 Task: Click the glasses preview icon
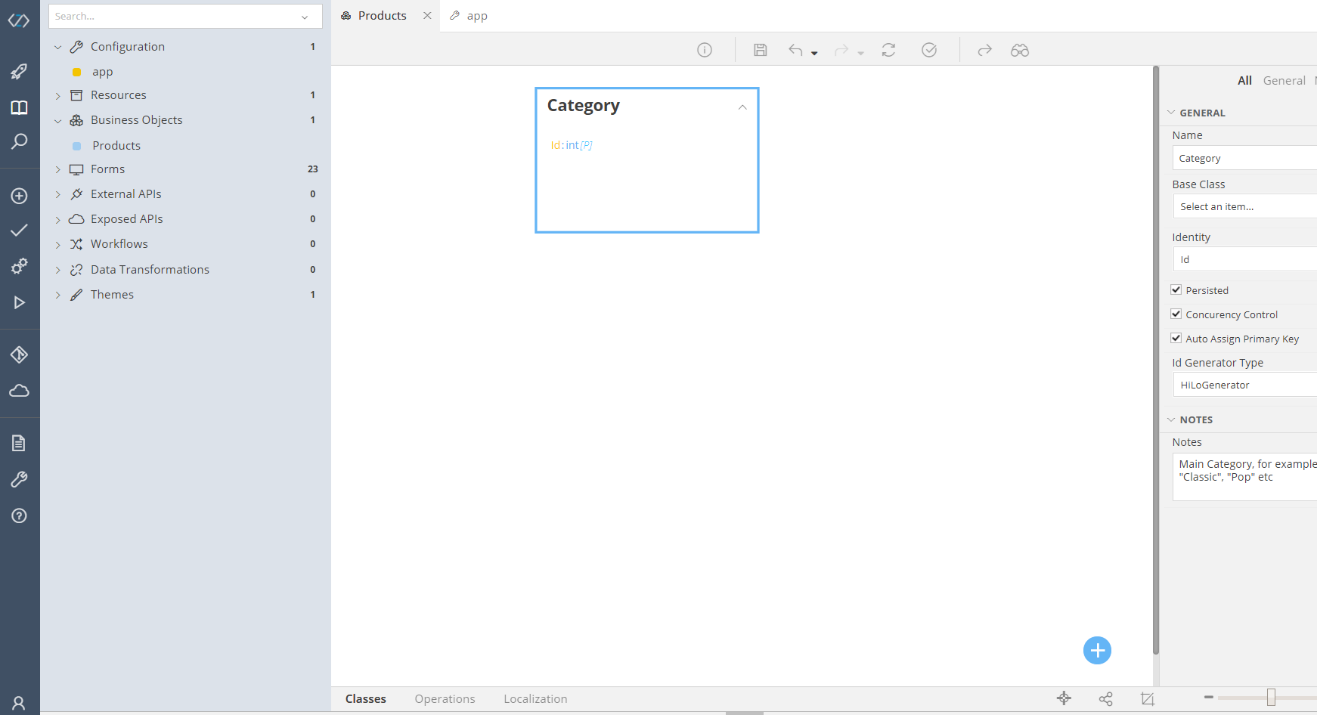click(x=1019, y=50)
